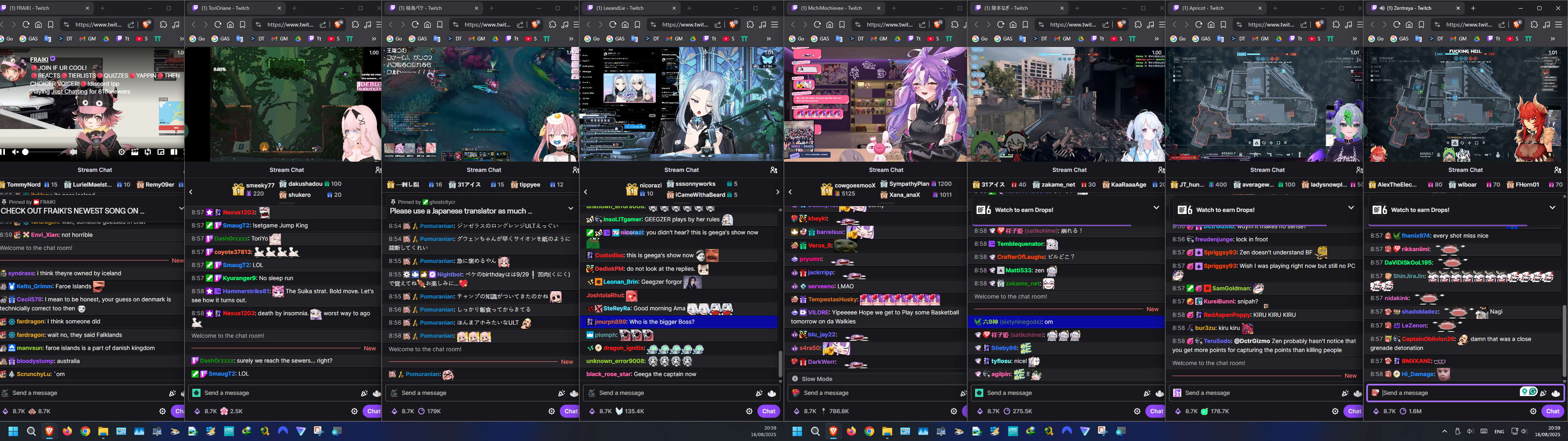The height and width of the screenshot is (441, 1568).
Task: Click username Pomuranian in Japanese stream chat
Action: [437, 226]
